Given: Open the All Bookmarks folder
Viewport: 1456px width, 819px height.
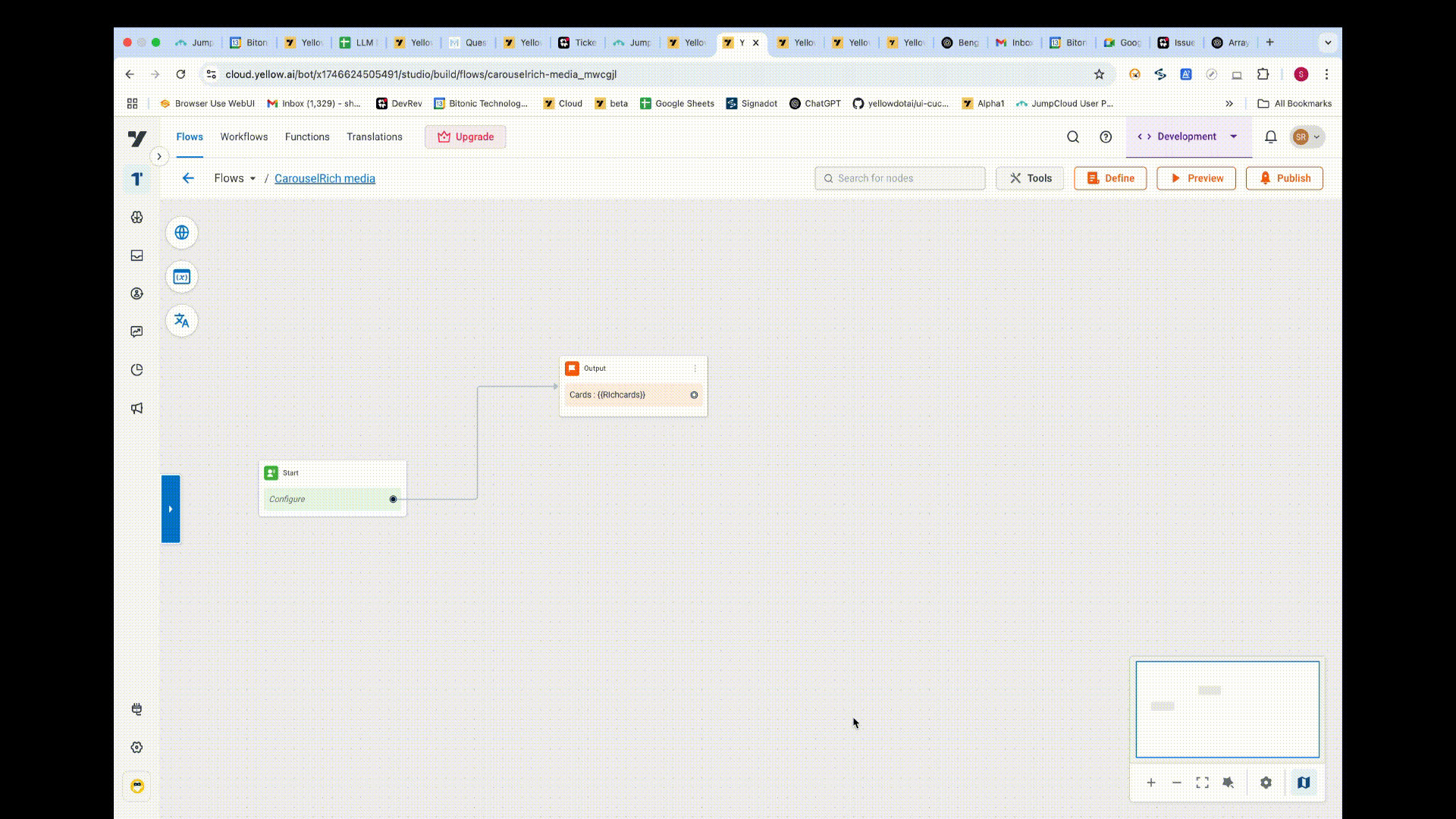Looking at the screenshot, I should 1294,104.
